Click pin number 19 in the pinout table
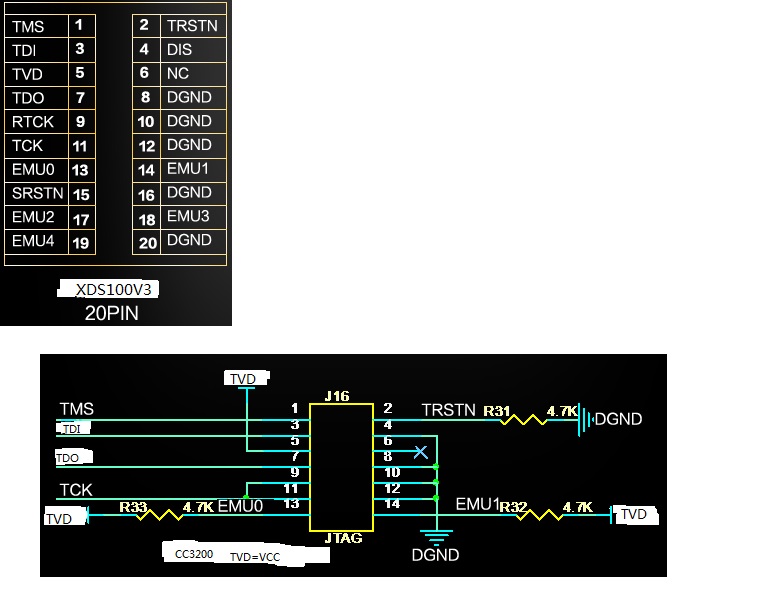 (x=81, y=243)
